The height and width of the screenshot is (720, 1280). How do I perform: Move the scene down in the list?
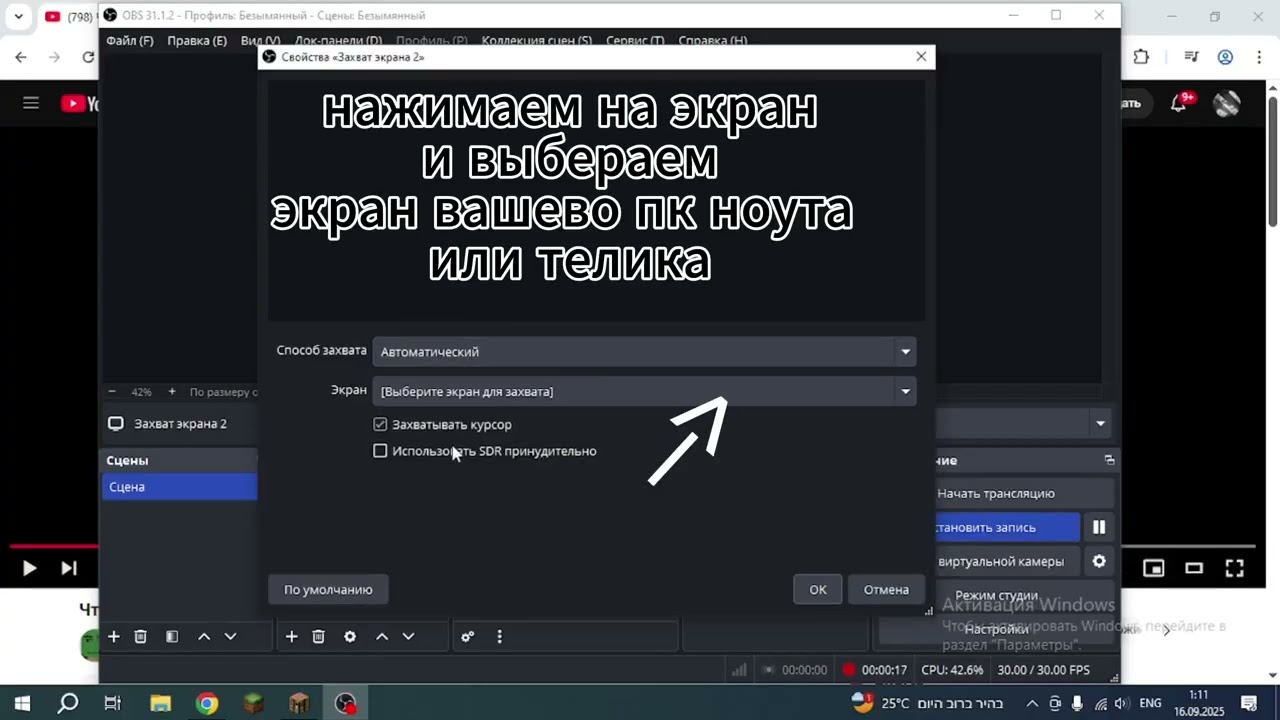pyautogui.click(x=230, y=636)
